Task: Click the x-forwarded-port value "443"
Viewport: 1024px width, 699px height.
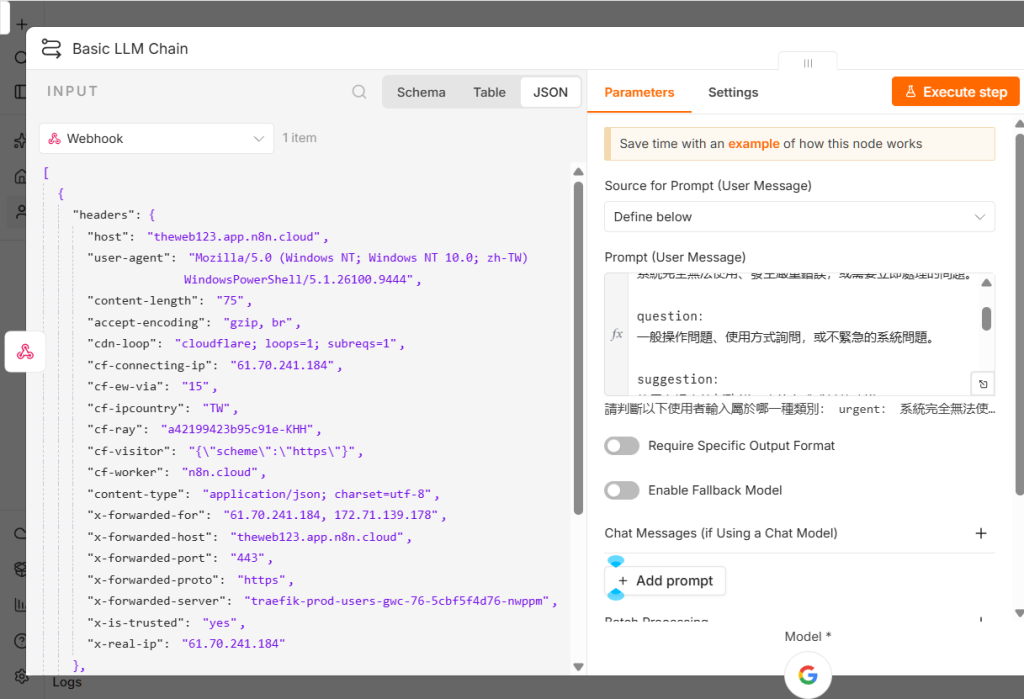Action: coord(248,558)
